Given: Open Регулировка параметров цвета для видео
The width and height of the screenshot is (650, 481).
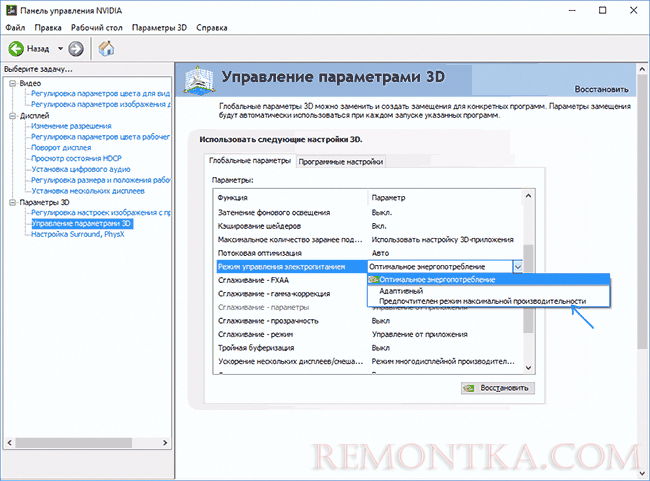Looking at the screenshot, I should click(101, 94).
